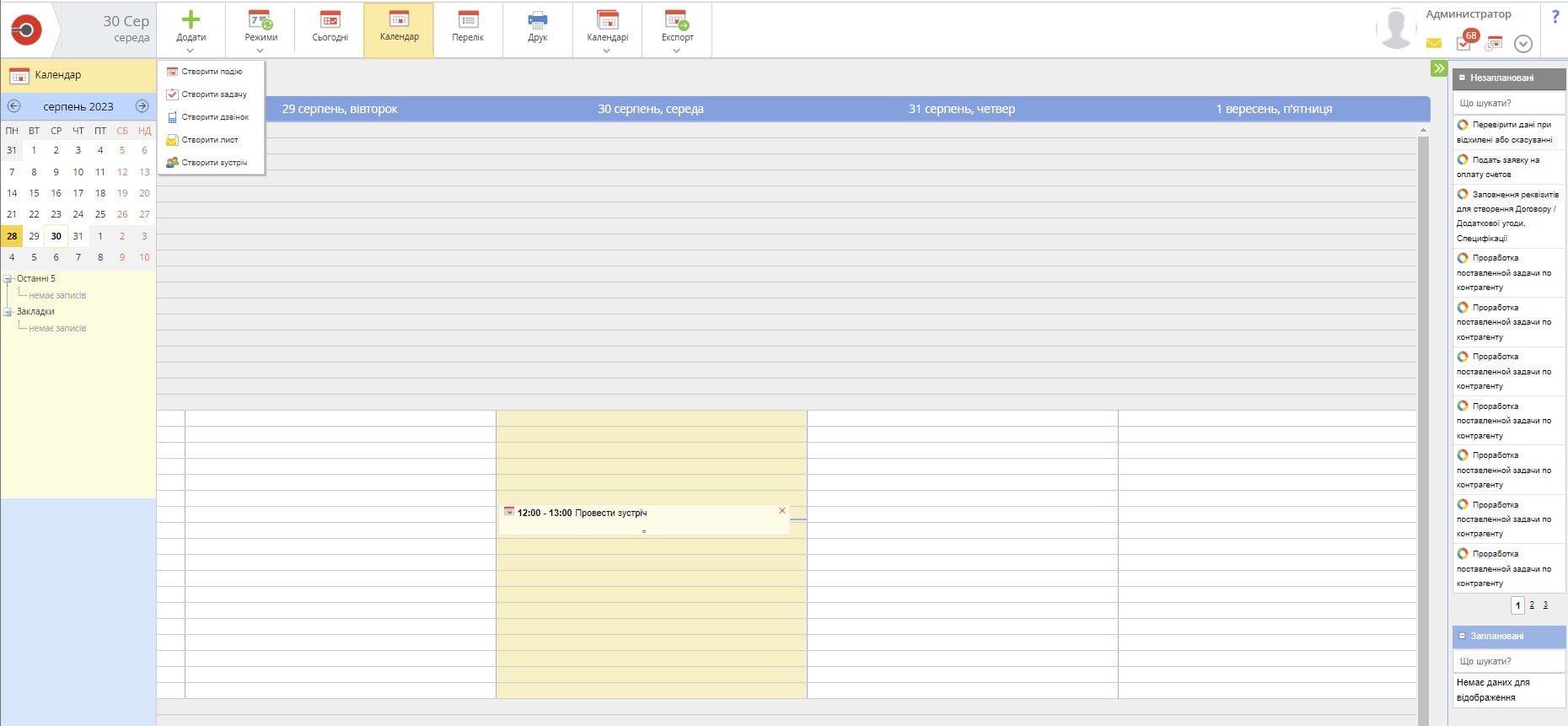Open tasks icon with 68 badge
Screen dimensions: 1568x726
click(x=1464, y=43)
